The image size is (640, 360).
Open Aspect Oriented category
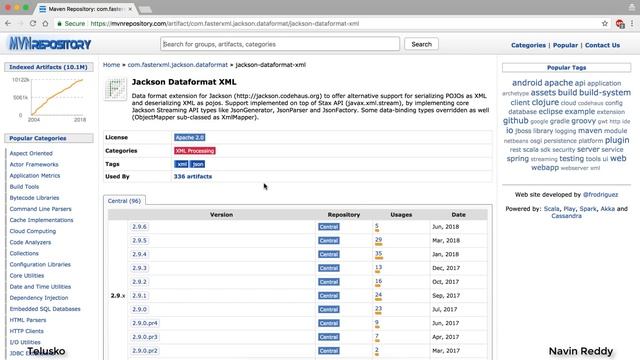click(31, 153)
